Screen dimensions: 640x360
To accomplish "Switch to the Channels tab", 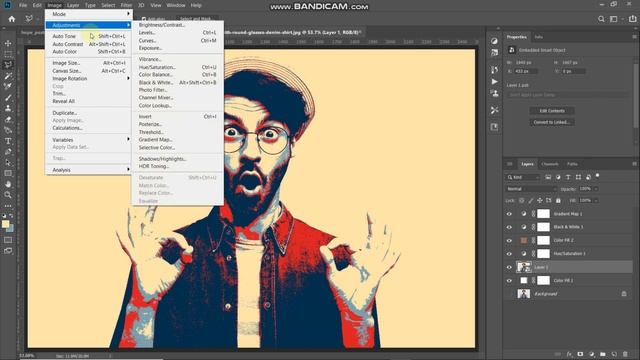I will [x=549, y=164].
